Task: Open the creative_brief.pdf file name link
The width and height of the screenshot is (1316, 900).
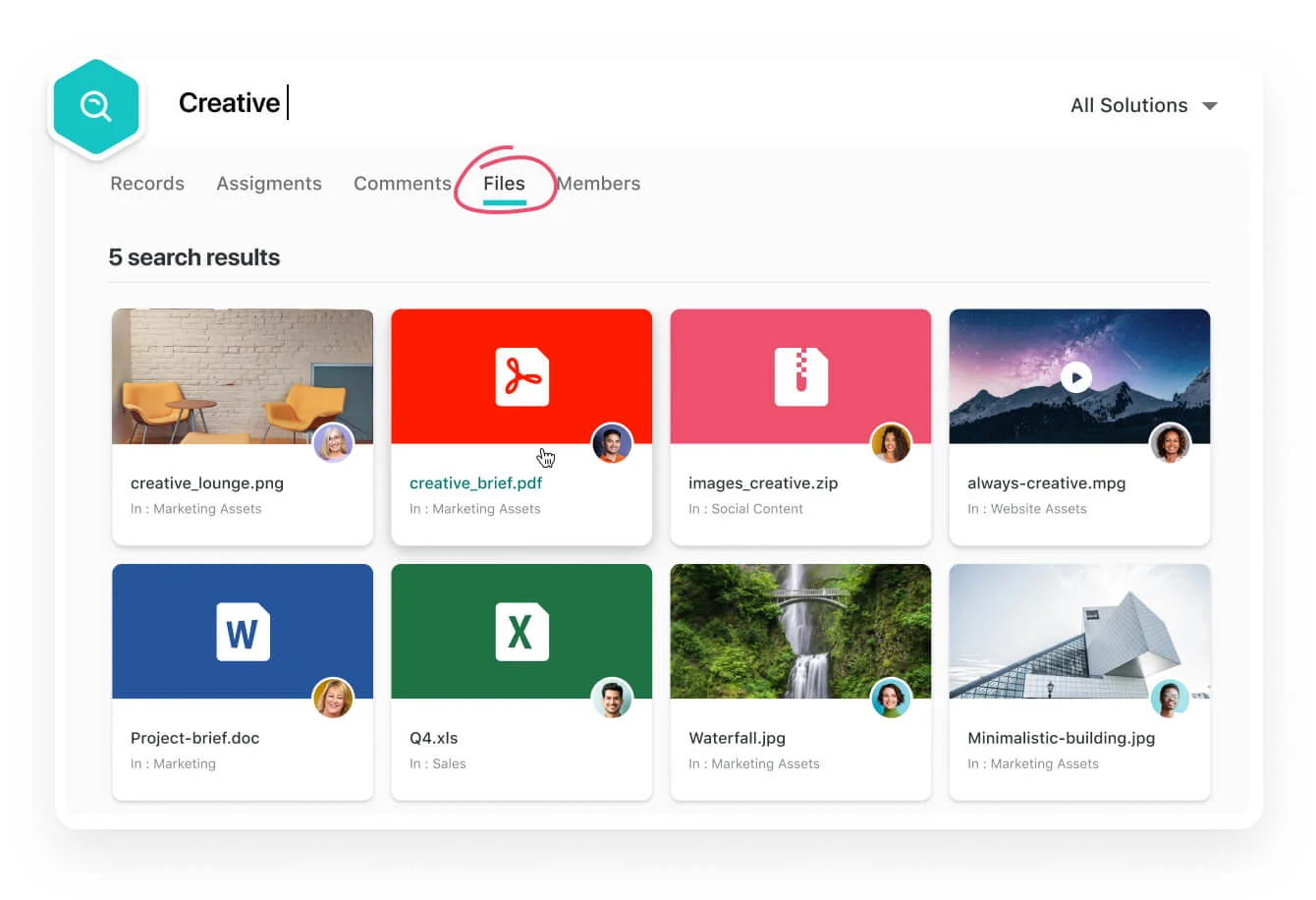Action: click(476, 483)
